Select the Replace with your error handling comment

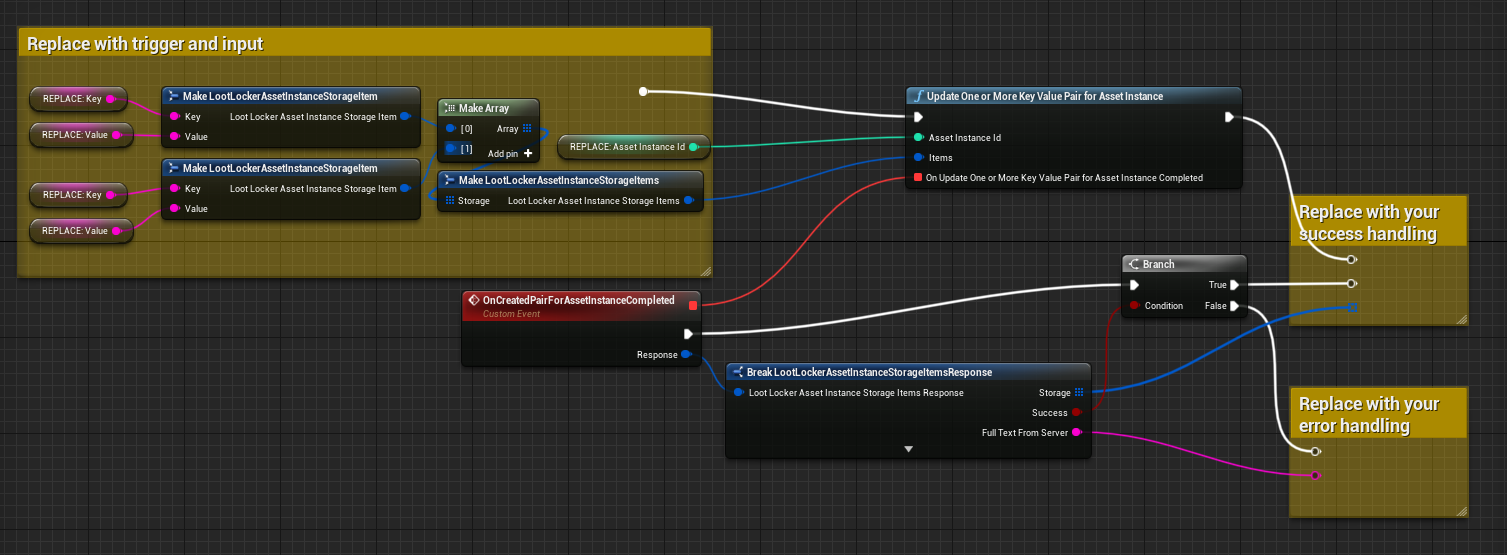(1368, 415)
